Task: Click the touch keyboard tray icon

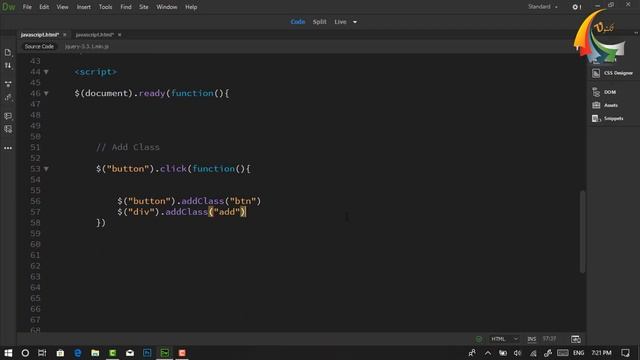Action: [562, 353]
